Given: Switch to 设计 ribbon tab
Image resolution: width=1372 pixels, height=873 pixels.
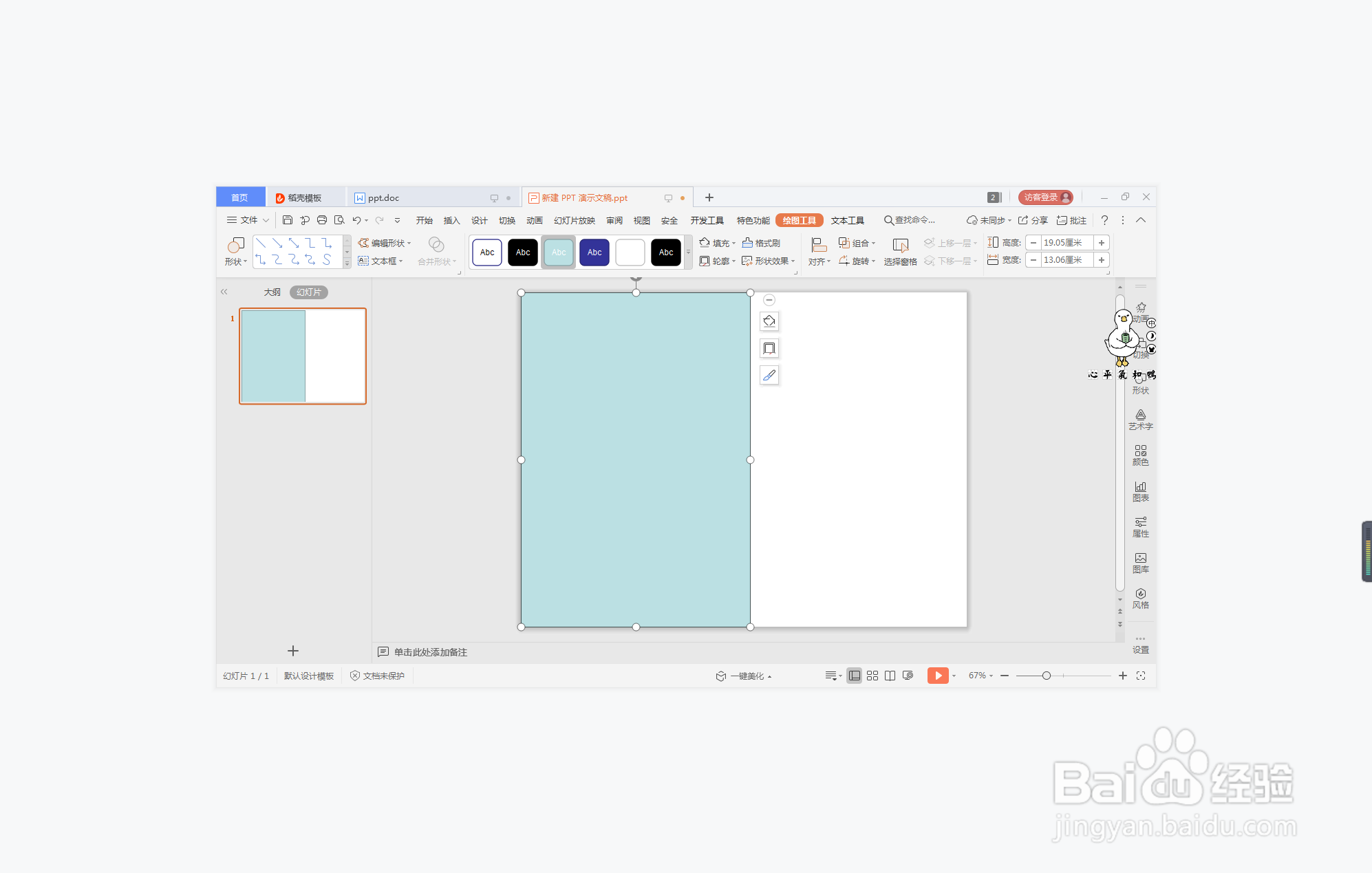Looking at the screenshot, I should [479, 220].
